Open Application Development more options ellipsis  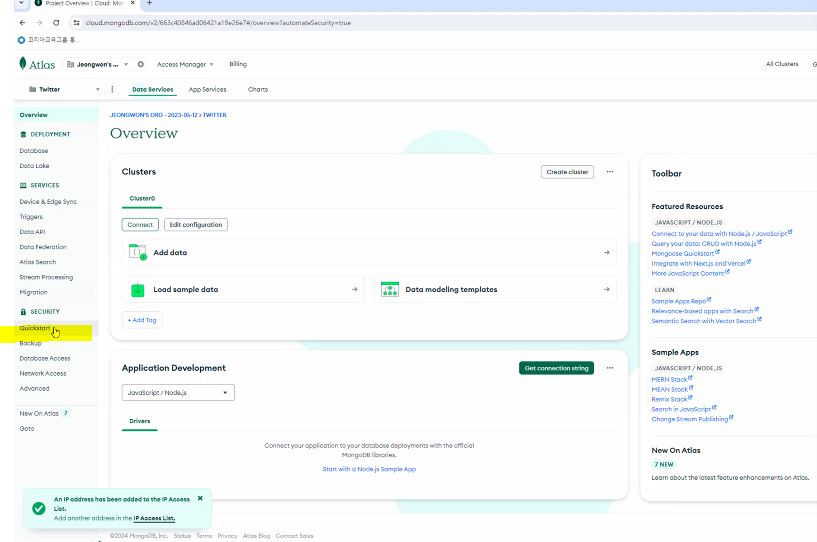pyautogui.click(x=610, y=368)
